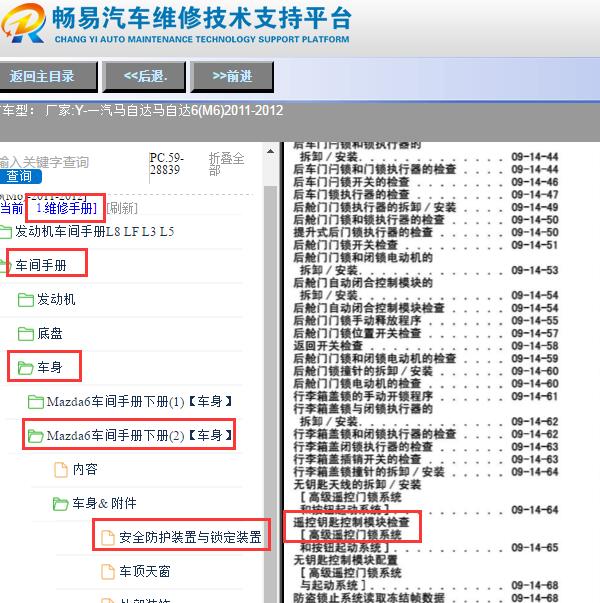Click page number 09-14-65

[535, 548]
